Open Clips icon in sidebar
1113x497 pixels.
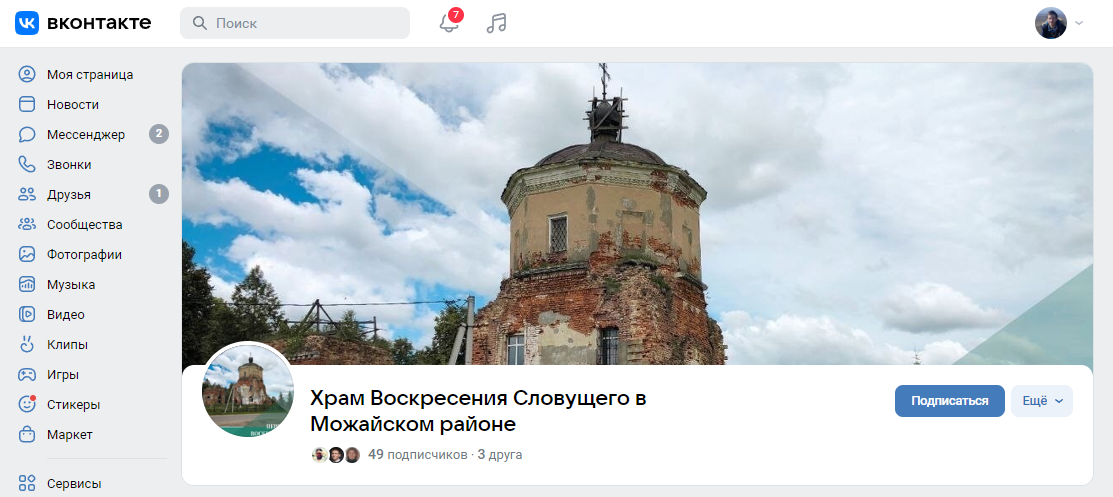click(x=27, y=344)
